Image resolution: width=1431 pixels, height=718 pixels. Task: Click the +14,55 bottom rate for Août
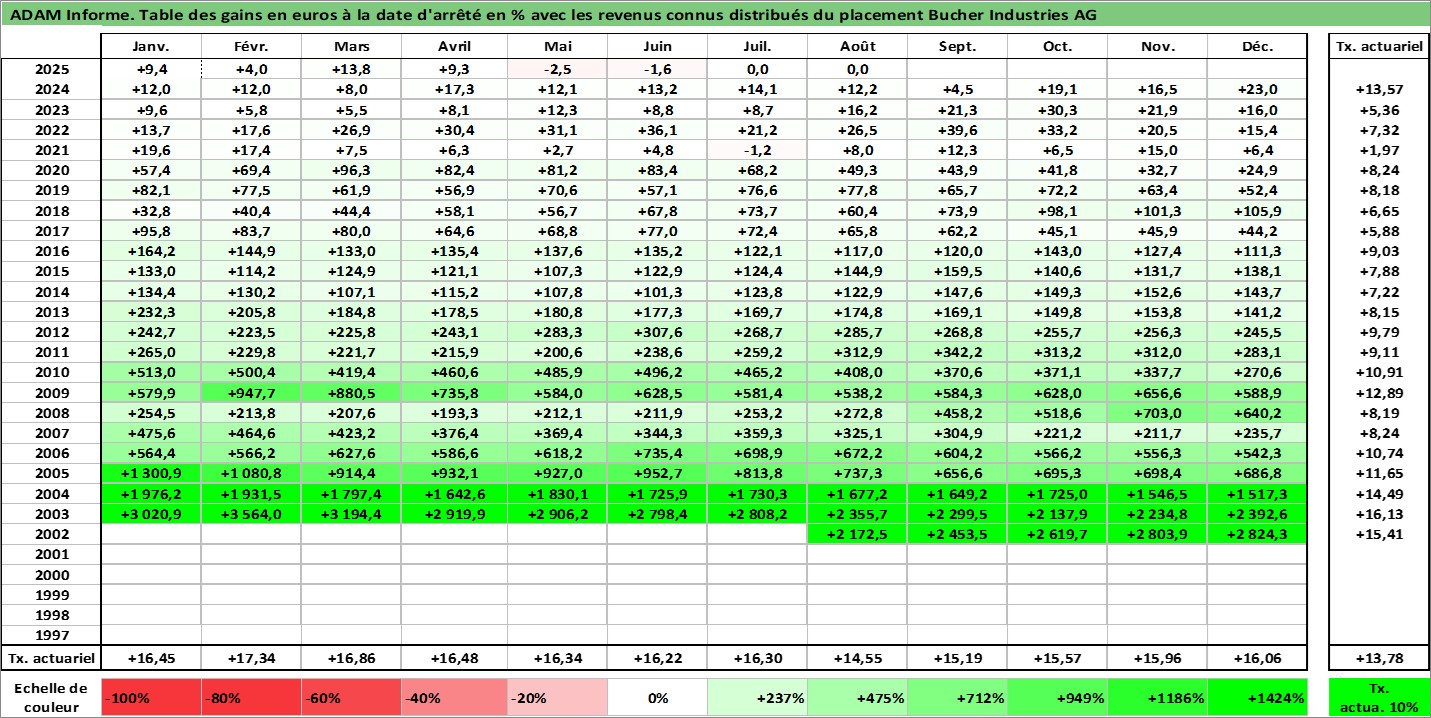[x=858, y=658]
